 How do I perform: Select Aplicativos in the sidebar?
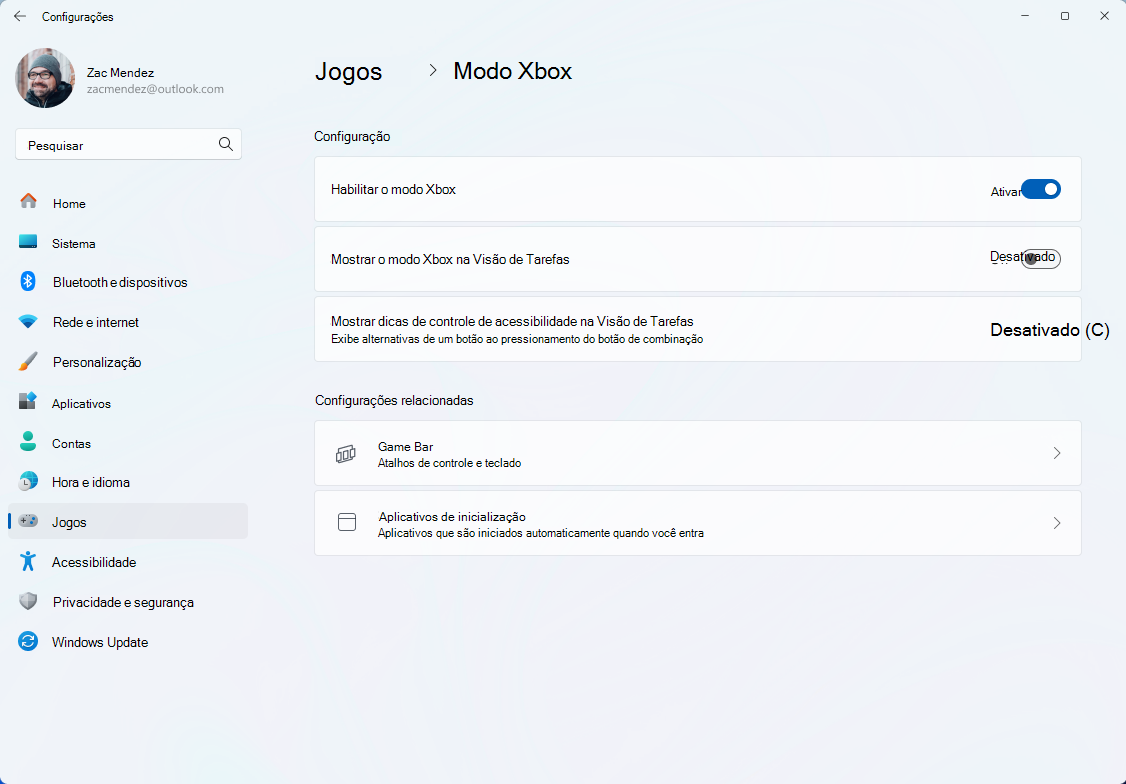(128, 403)
